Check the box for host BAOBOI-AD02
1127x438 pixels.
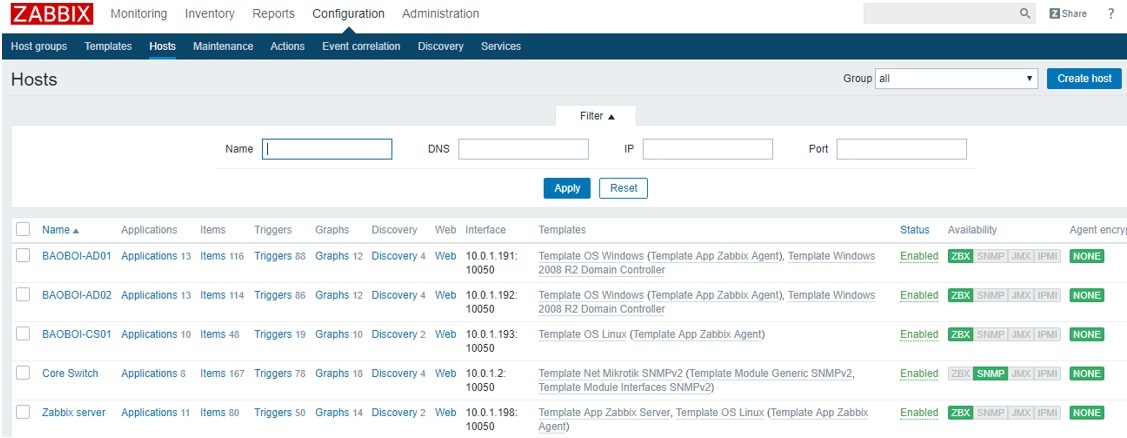pyautogui.click(x=23, y=296)
